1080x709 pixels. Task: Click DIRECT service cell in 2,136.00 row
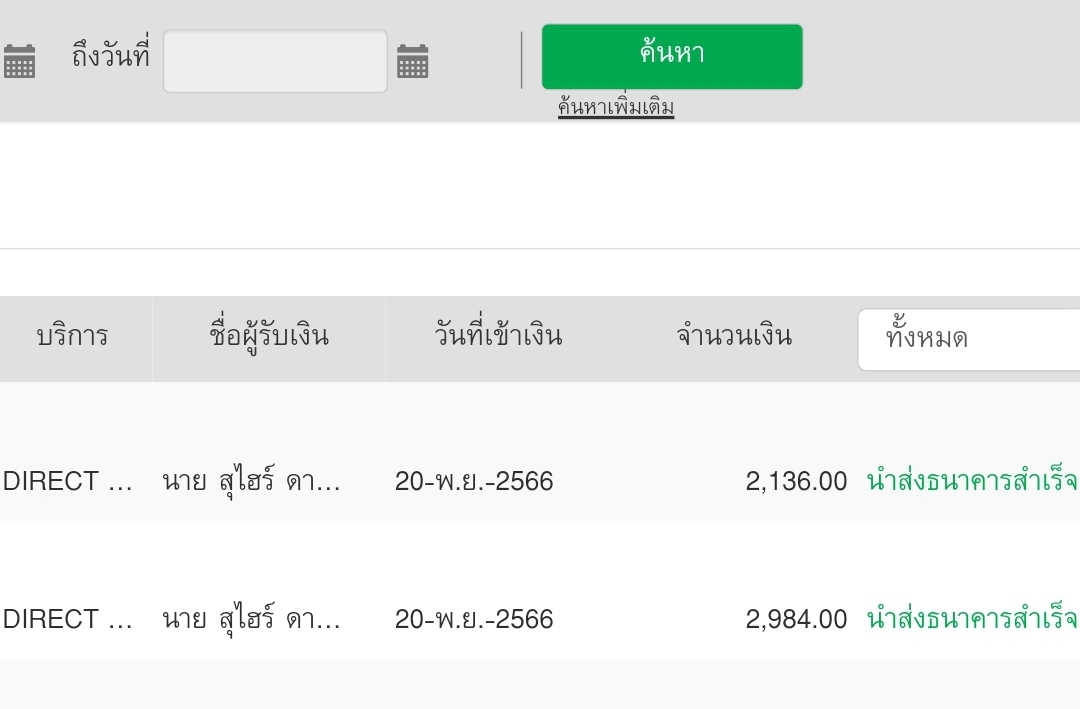tap(68, 482)
